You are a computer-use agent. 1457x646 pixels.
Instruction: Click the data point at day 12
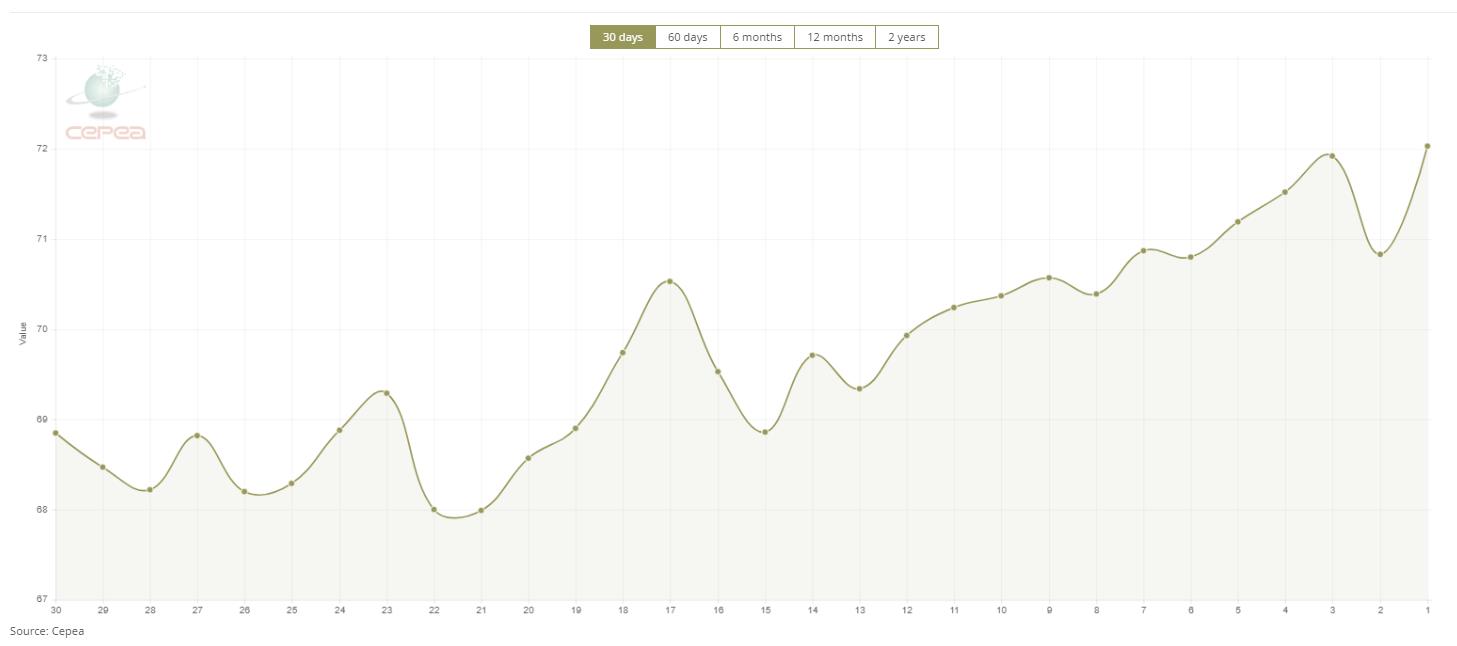point(907,335)
